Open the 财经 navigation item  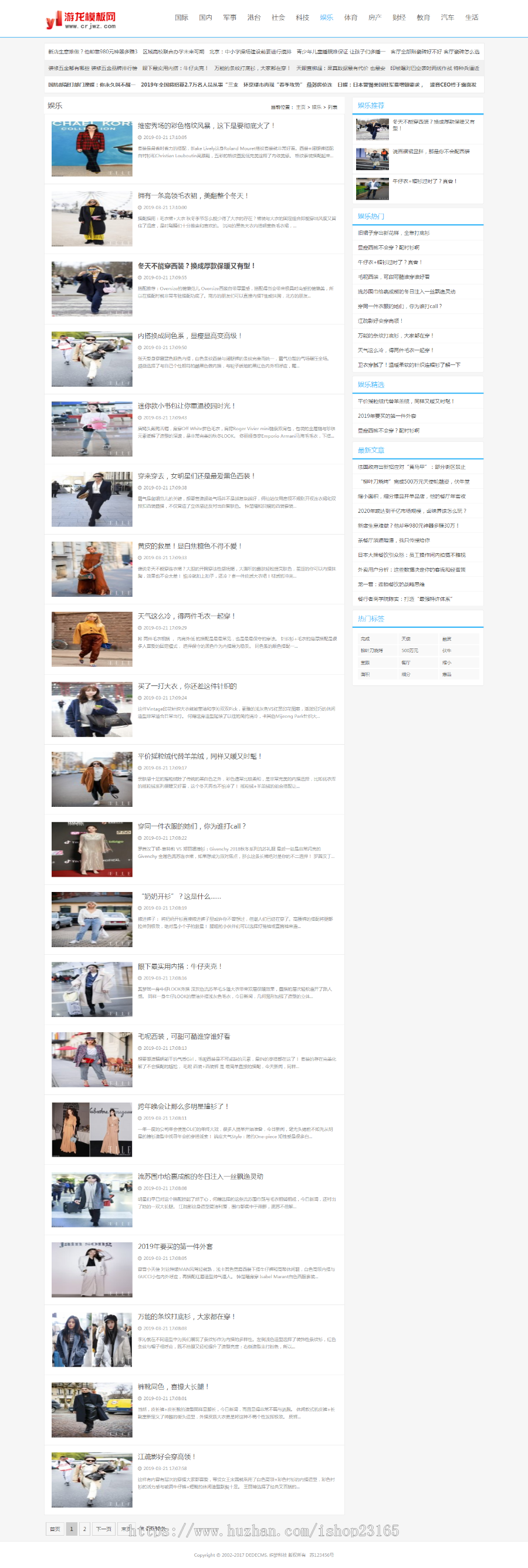click(399, 18)
